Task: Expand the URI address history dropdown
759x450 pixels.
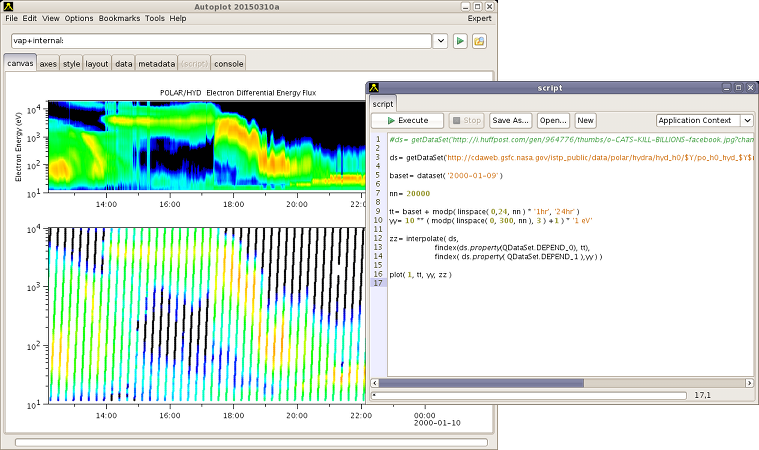Action: point(439,41)
